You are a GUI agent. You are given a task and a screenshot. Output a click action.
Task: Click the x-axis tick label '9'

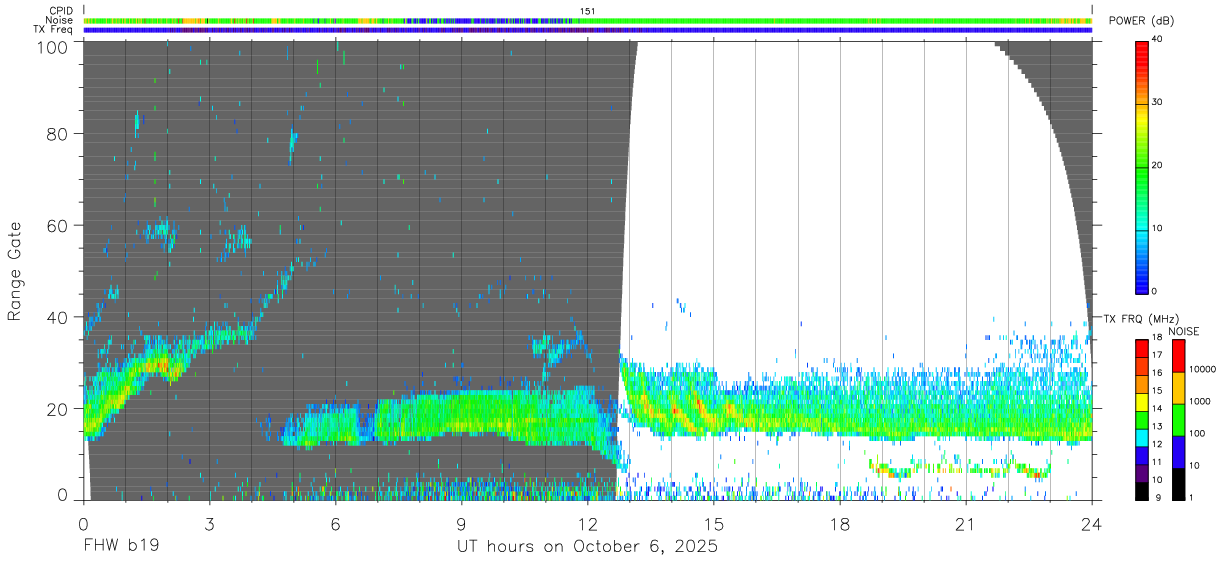click(x=461, y=524)
